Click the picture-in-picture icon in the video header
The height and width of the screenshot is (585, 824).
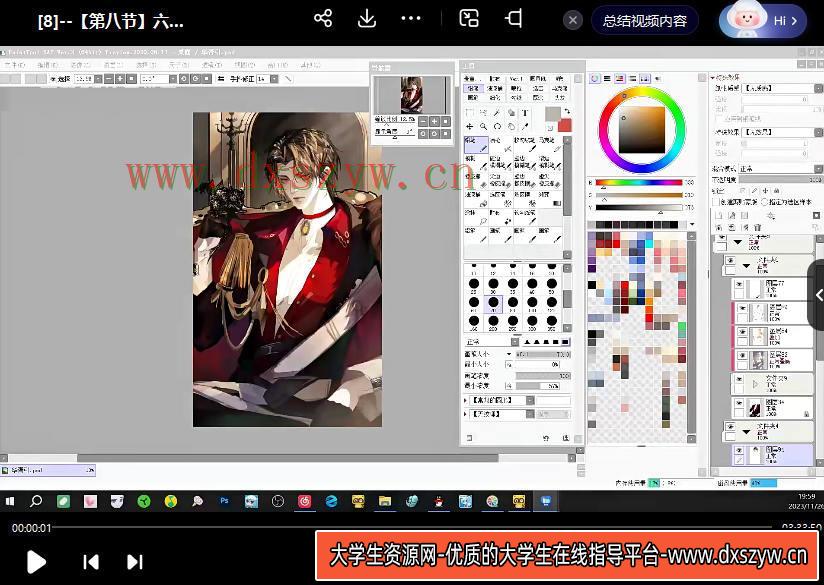click(468, 18)
